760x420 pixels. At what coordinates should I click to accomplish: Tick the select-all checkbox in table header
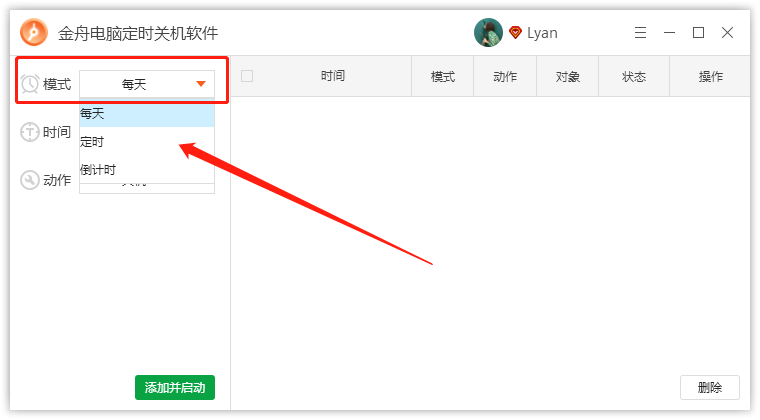247,76
